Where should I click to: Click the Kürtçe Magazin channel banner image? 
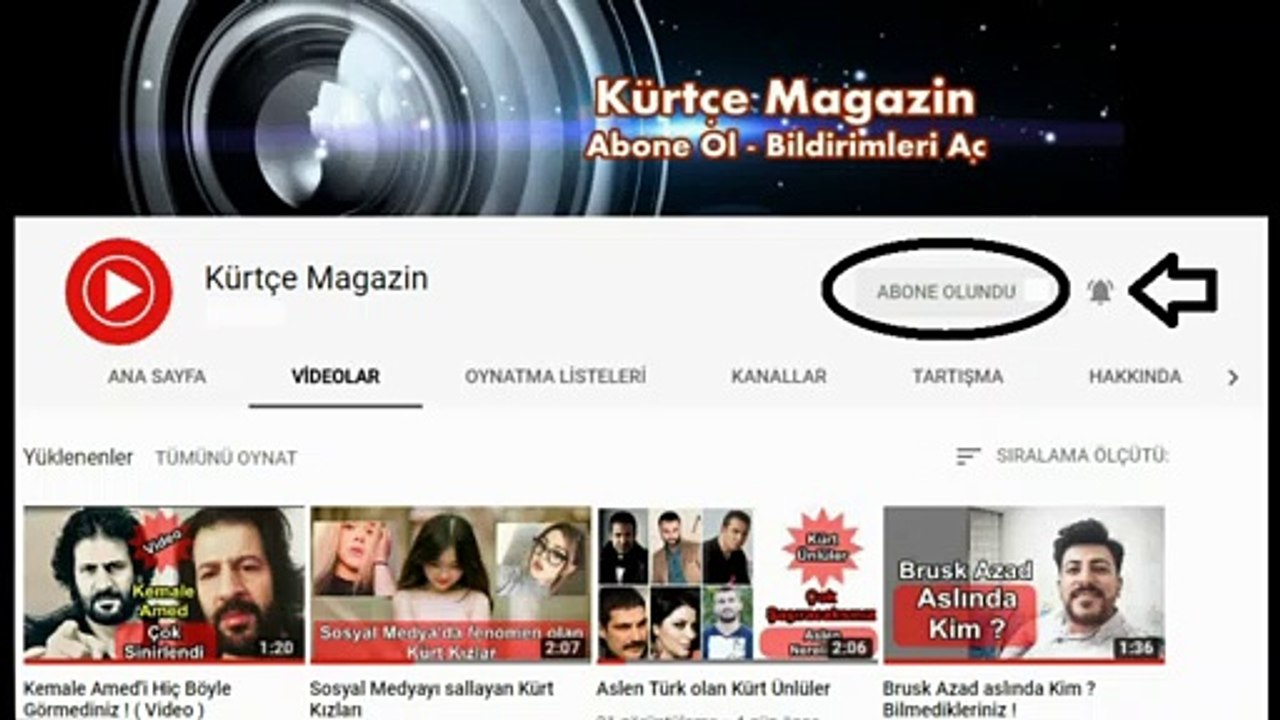pos(640,106)
